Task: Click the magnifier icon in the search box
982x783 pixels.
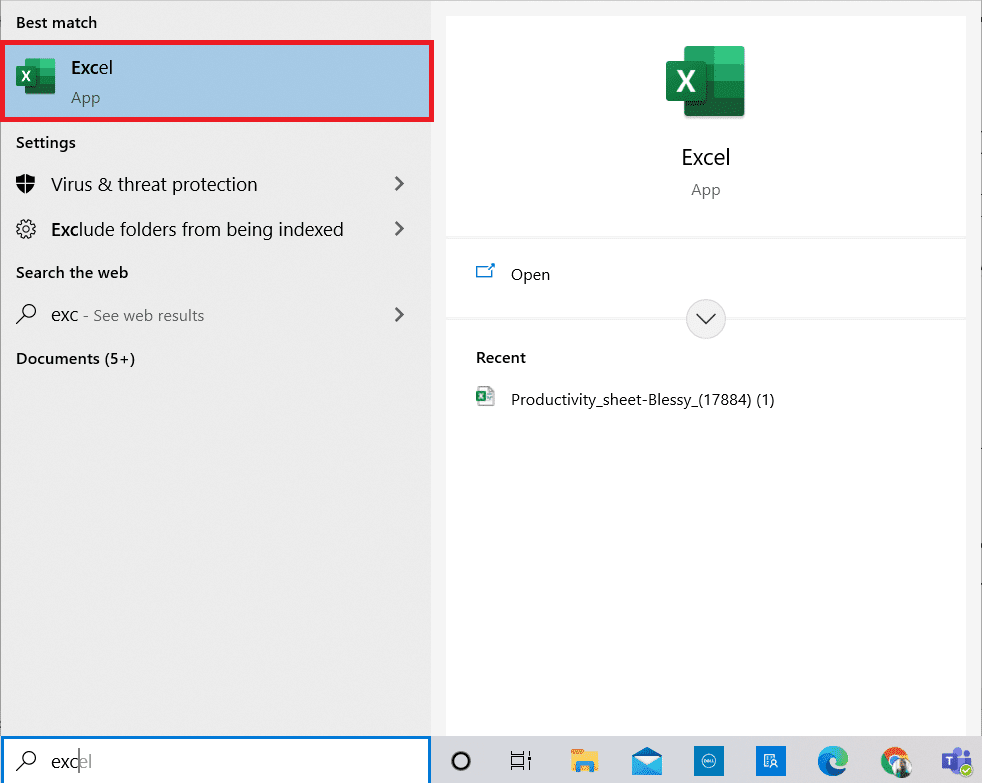Action: [25, 761]
